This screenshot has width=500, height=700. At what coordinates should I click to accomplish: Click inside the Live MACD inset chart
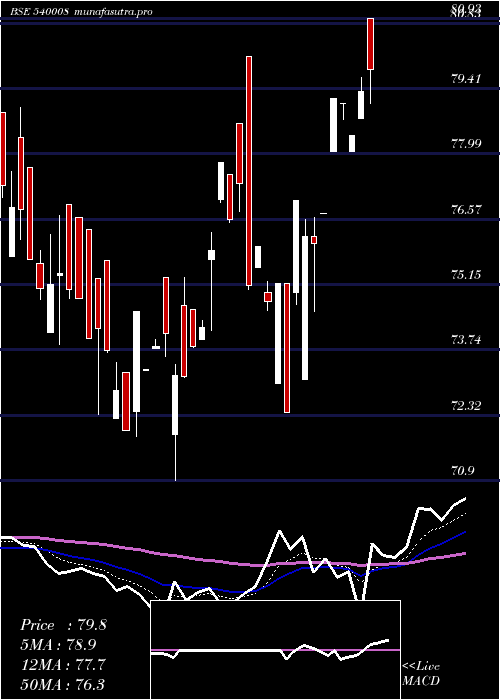point(275,650)
